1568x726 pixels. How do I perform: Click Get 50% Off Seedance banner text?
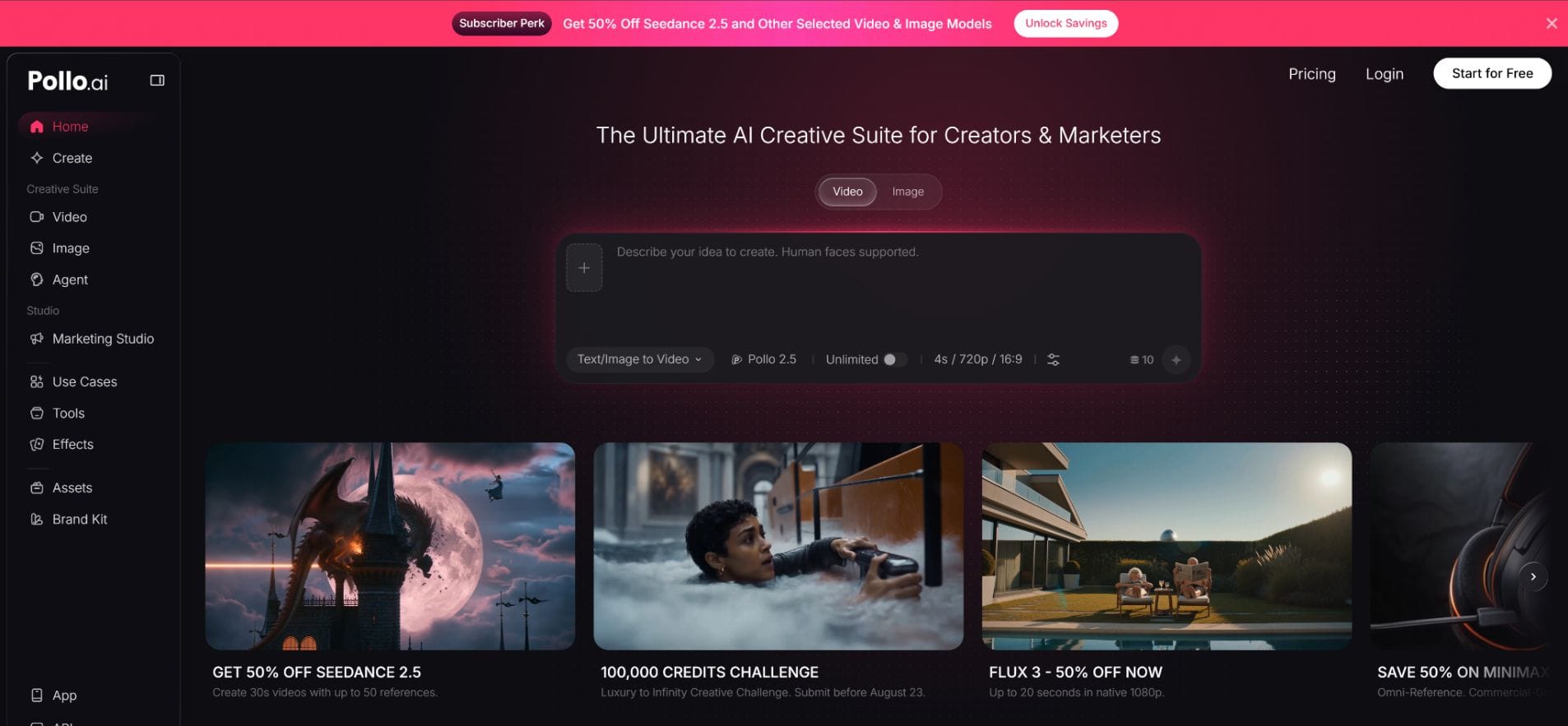click(x=777, y=24)
